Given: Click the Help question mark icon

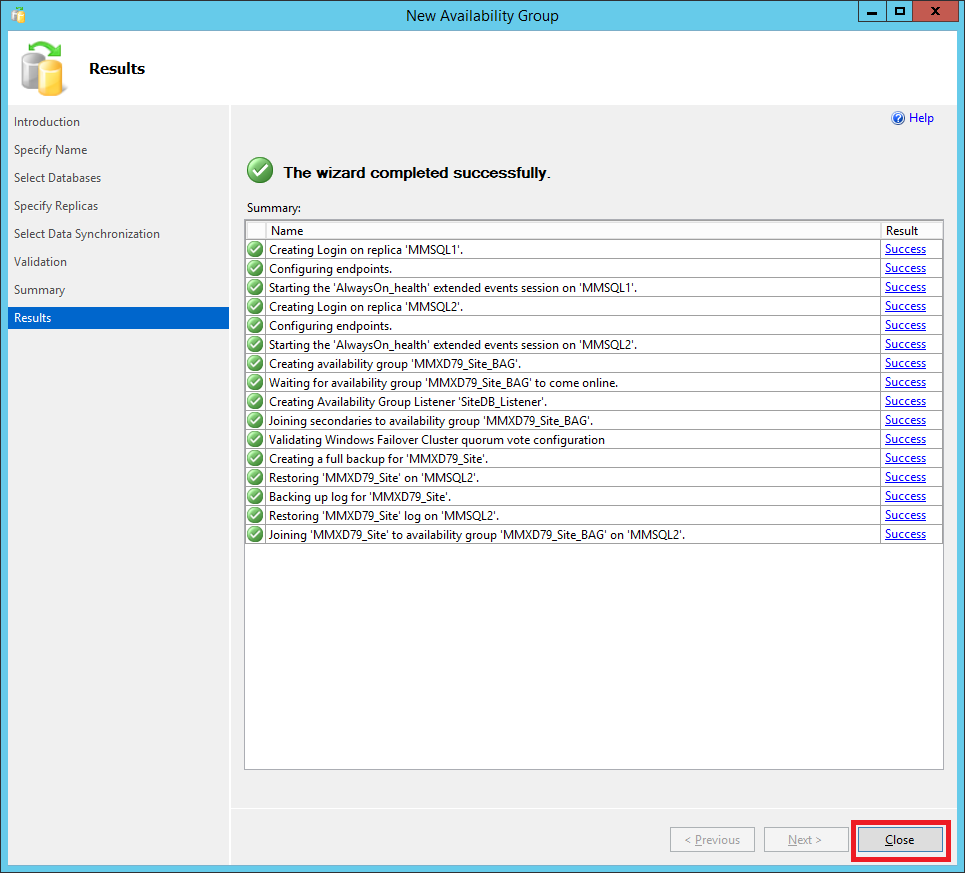Looking at the screenshot, I should (x=898, y=118).
